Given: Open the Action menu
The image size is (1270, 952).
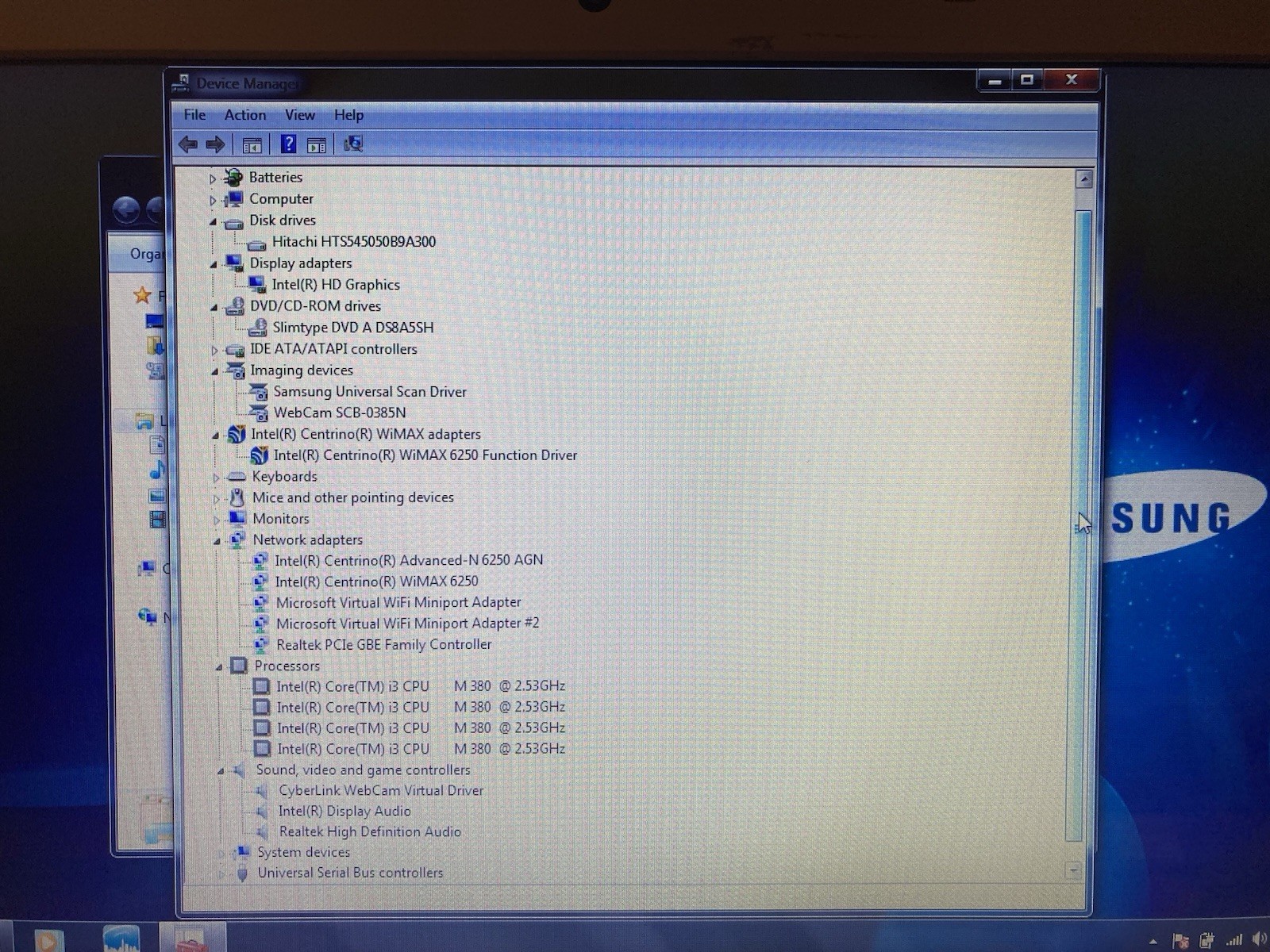Looking at the screenshot, I should click(245, 115).
